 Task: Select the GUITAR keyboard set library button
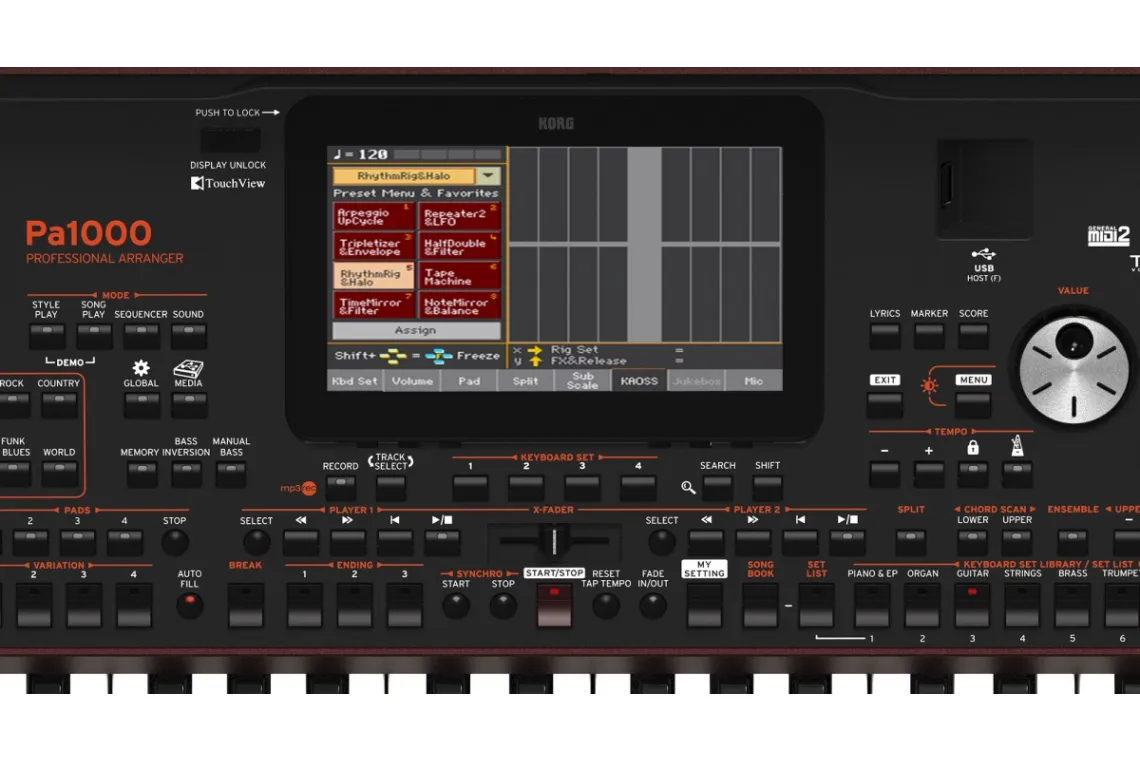(972, 605)
